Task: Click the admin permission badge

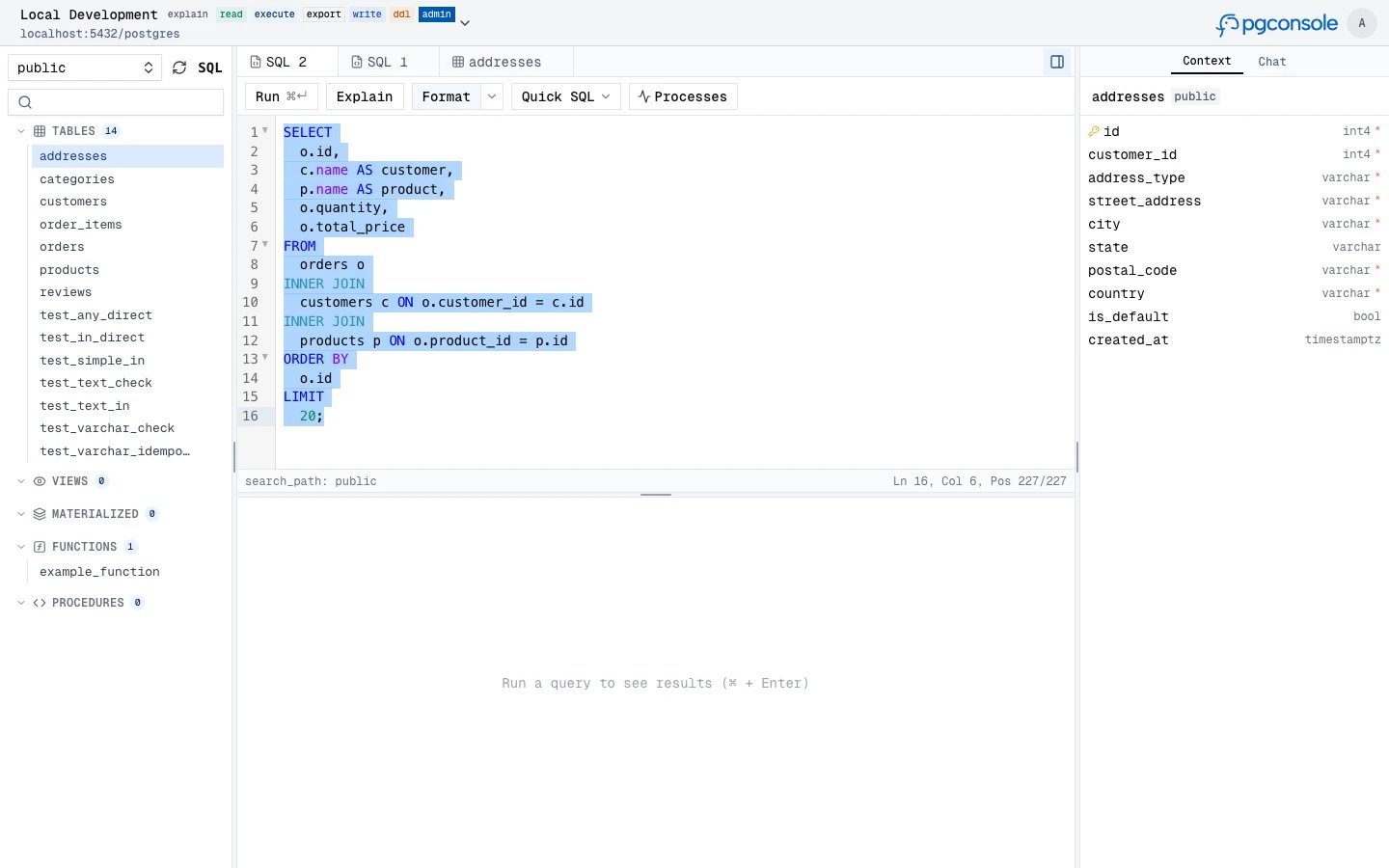Action: 437,14
